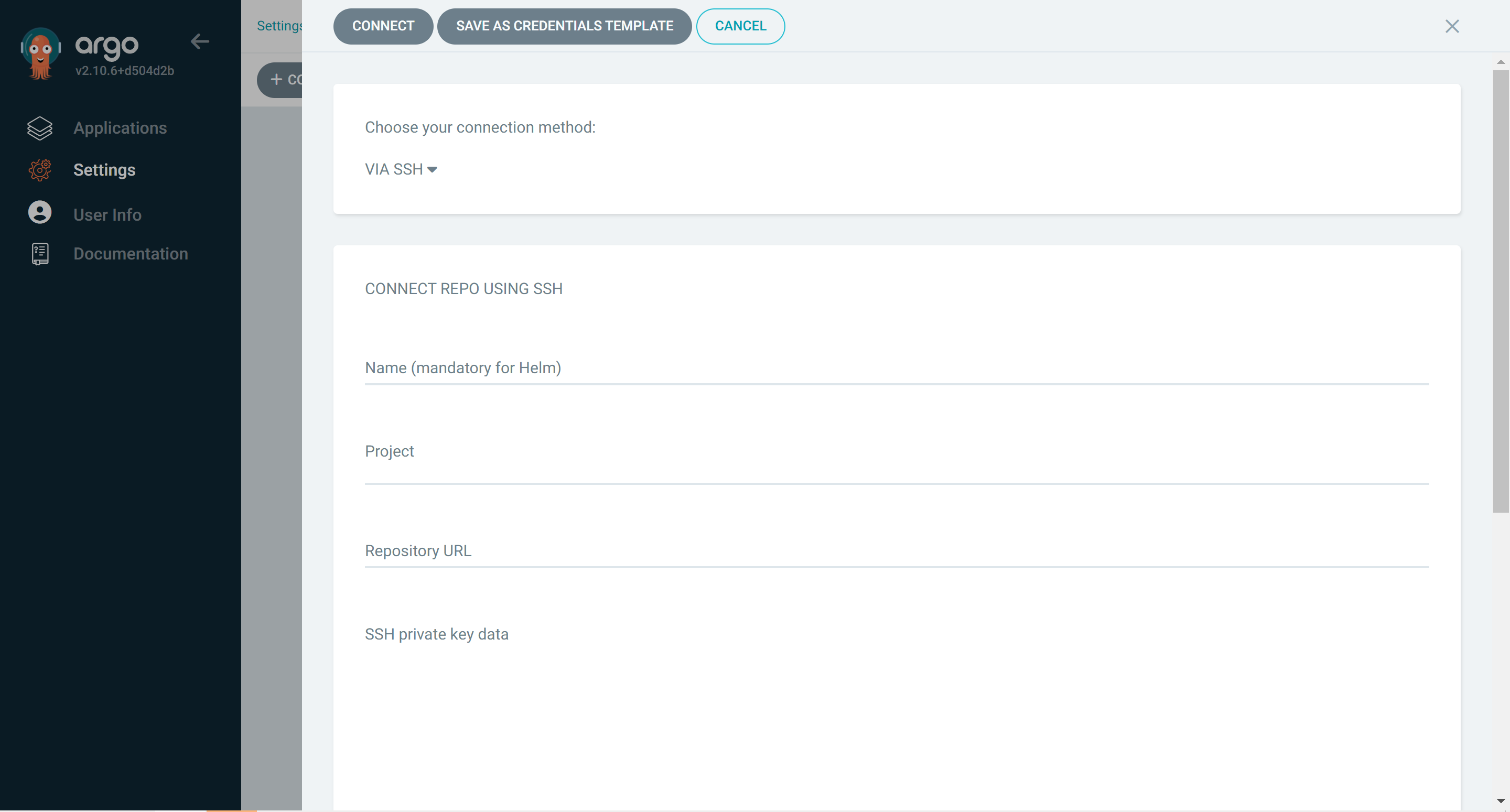Image resolution: width=1510 pixels, height=812 pixels.
Task: Click the CANCEL button
Action: [740, 26]
